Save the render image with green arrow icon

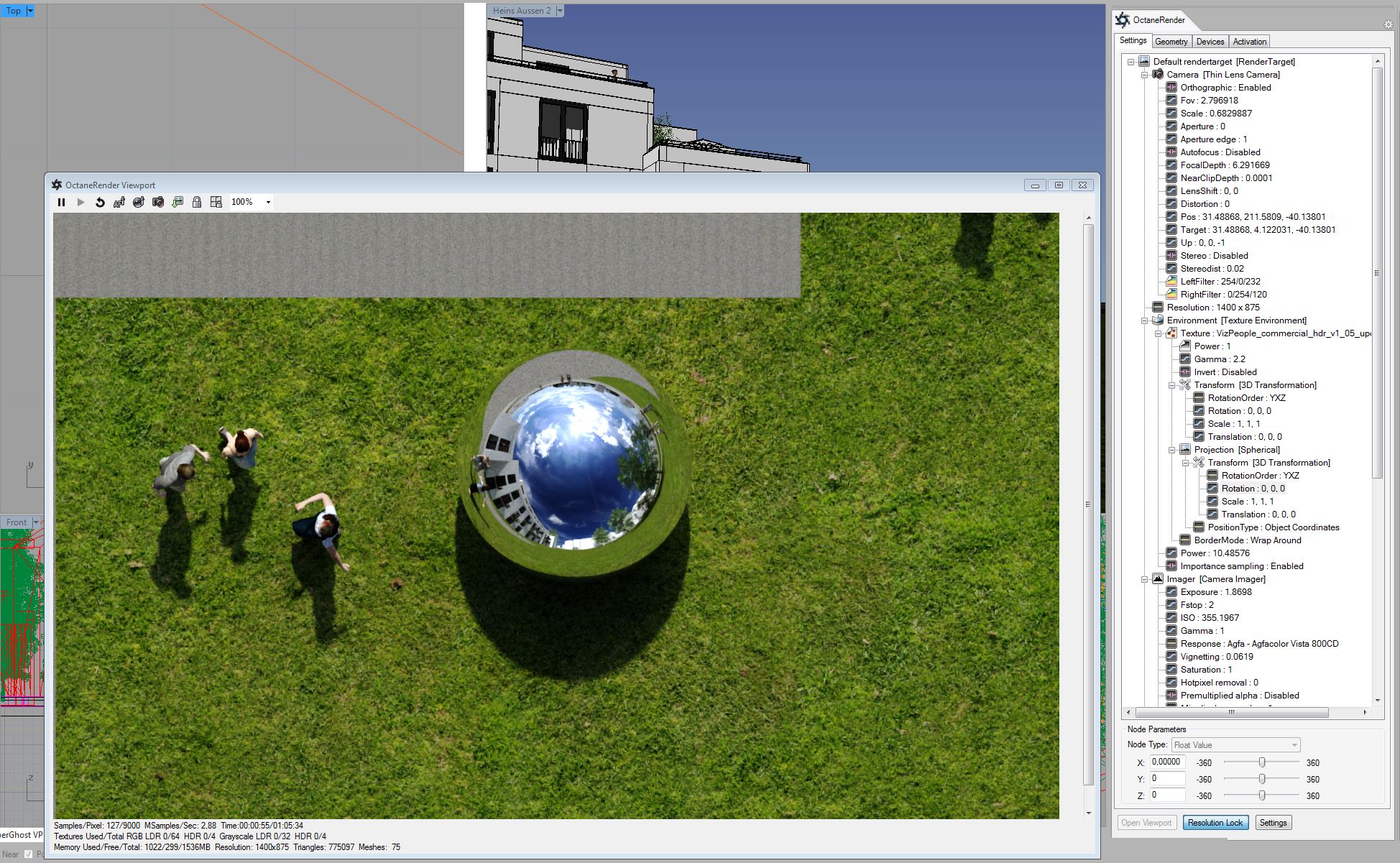178,203
